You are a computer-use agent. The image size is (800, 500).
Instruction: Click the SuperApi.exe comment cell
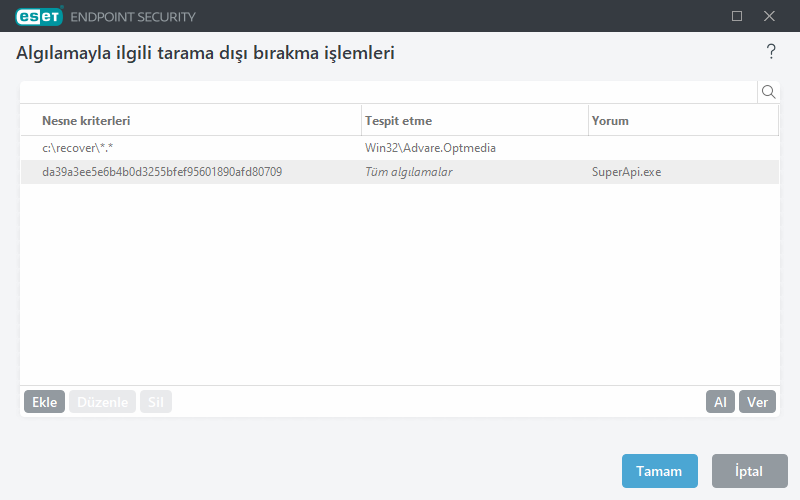pos(627,172)
